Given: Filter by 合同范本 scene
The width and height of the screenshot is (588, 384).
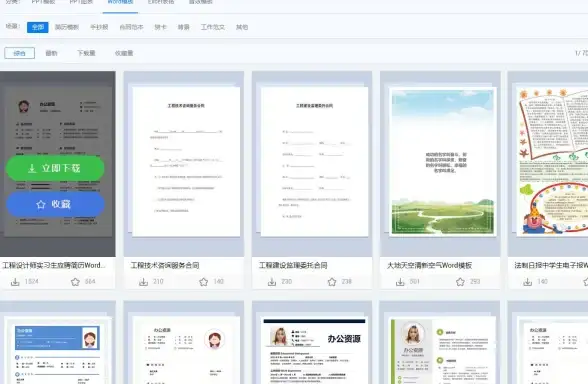Looking at the screenshot, I should (131, 27).
